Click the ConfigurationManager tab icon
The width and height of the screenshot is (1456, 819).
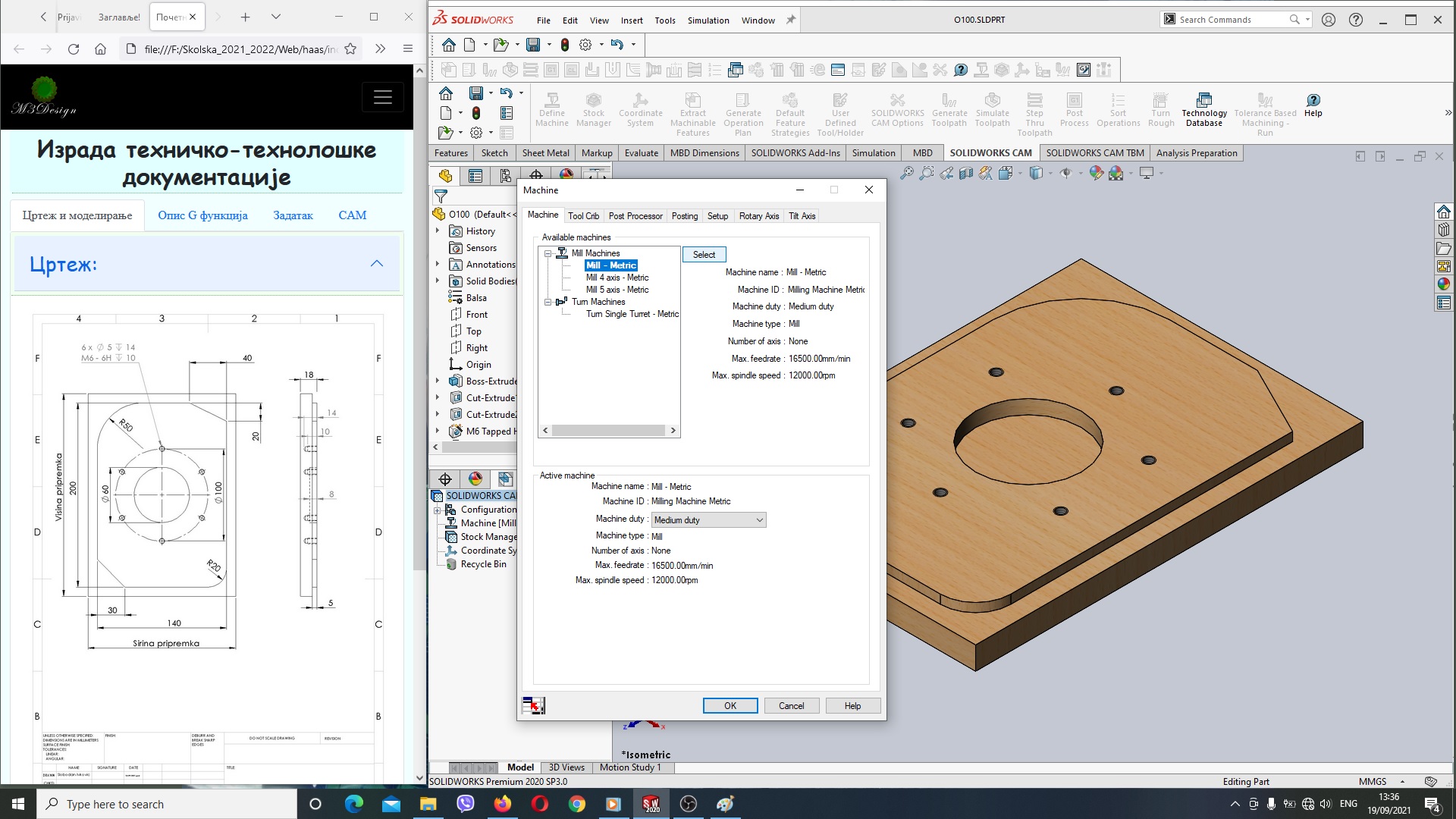coord(506,176)
